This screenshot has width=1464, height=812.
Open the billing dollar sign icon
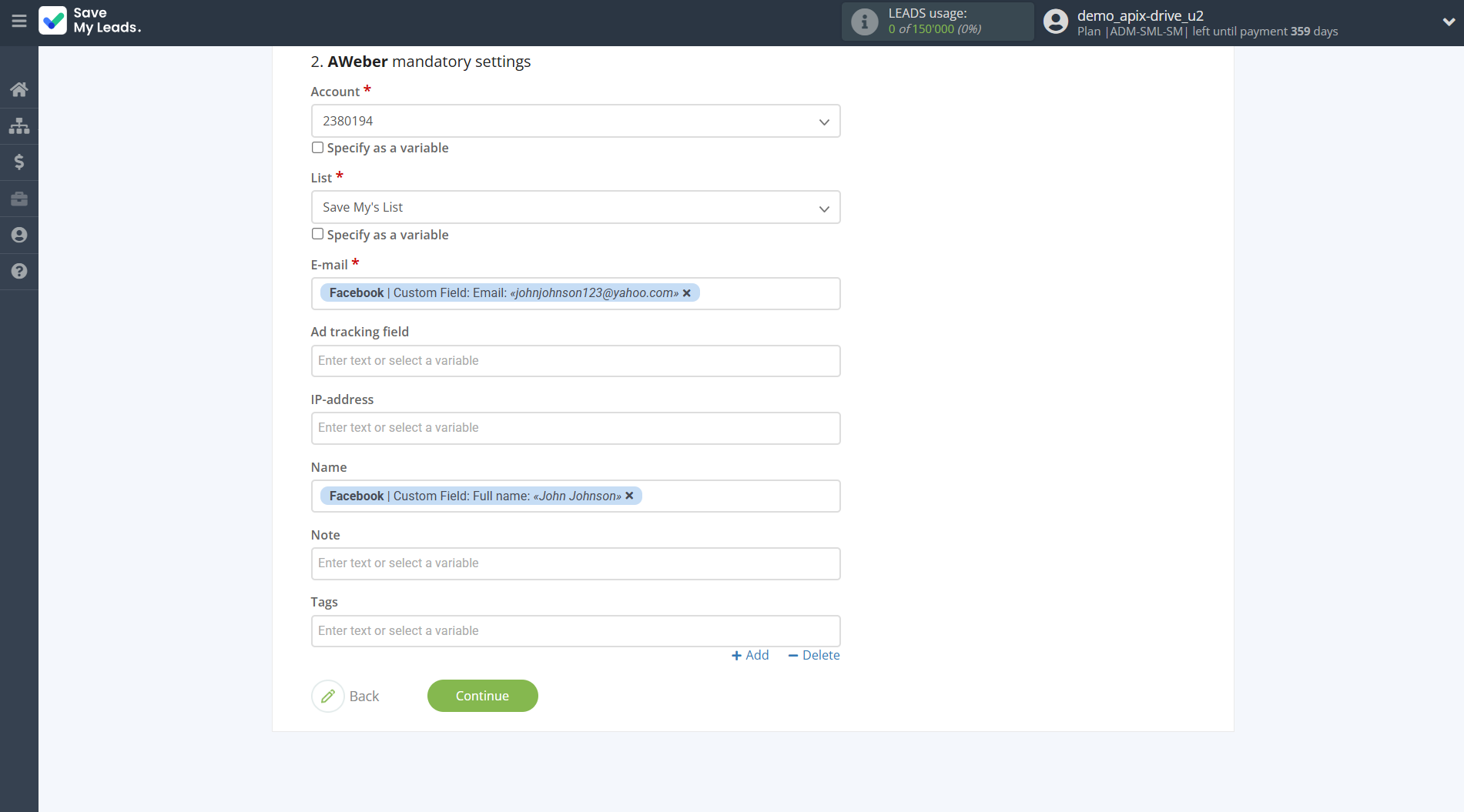click(x=19, y=162)
